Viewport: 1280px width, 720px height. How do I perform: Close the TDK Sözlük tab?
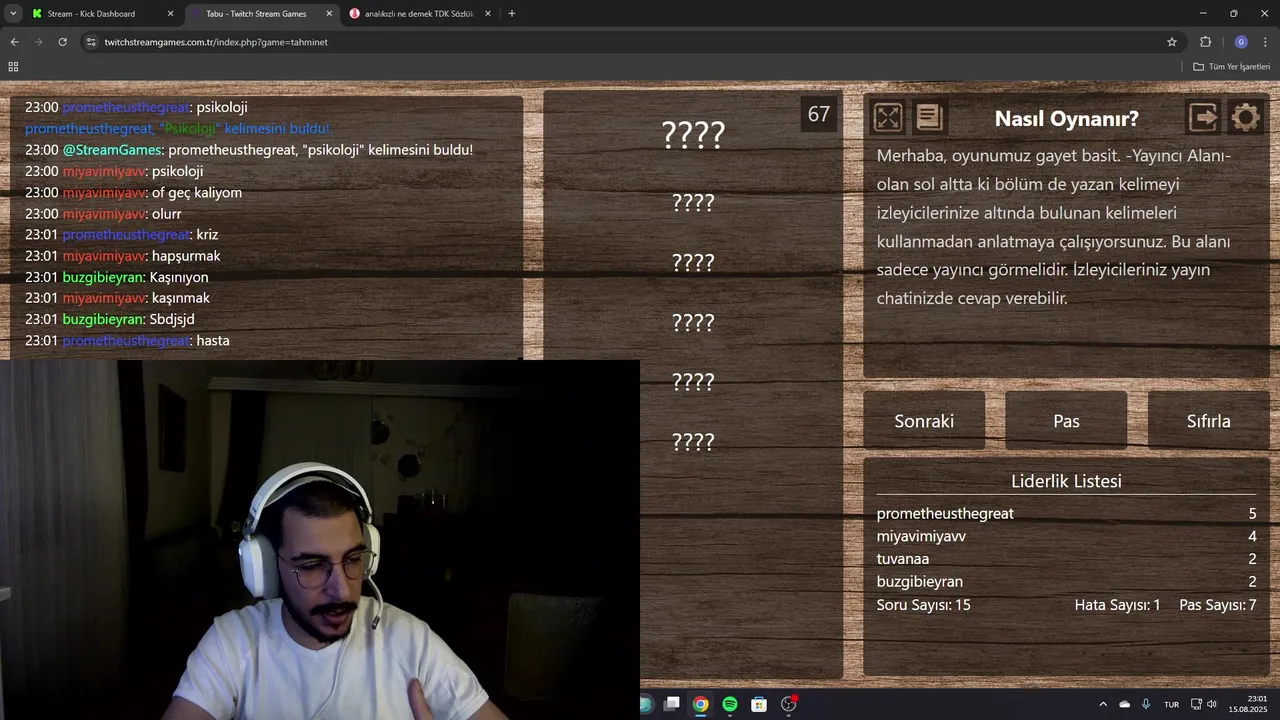click(488, 14)
